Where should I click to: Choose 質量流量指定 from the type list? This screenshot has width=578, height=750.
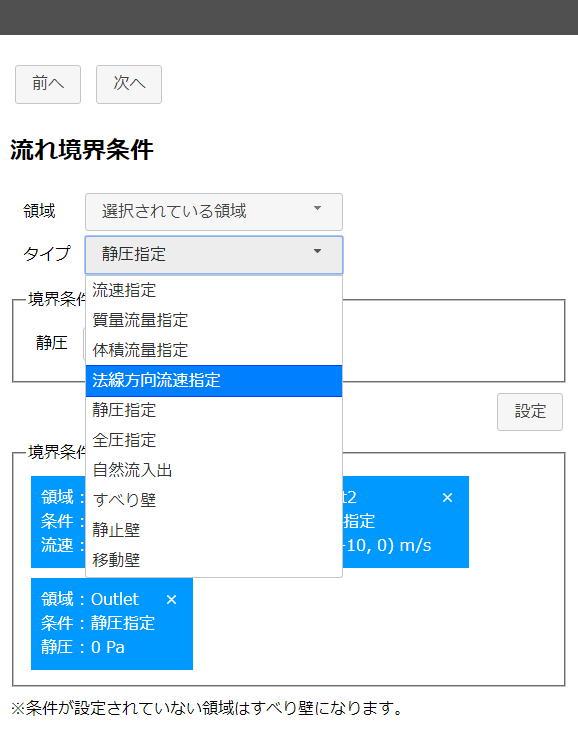pyautogui.click(x=214, y=320)
